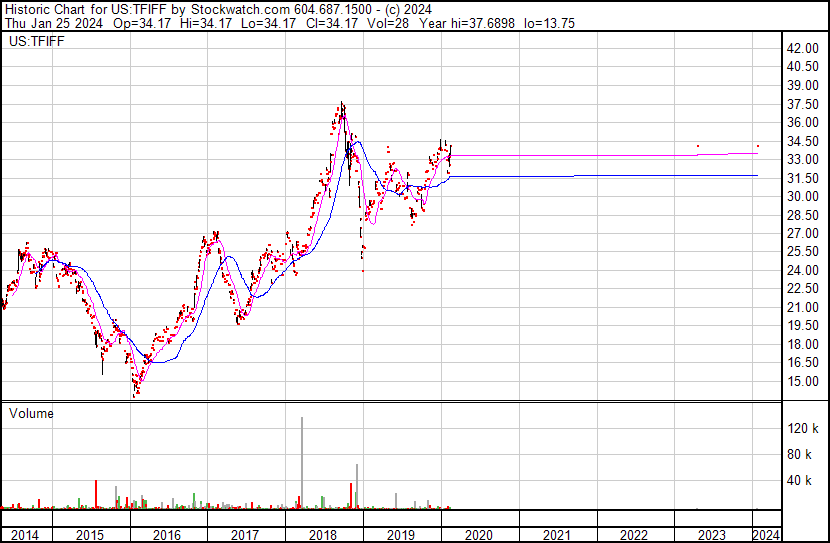
Task: Select the 2024 year label
Action: tap(766, 535)
